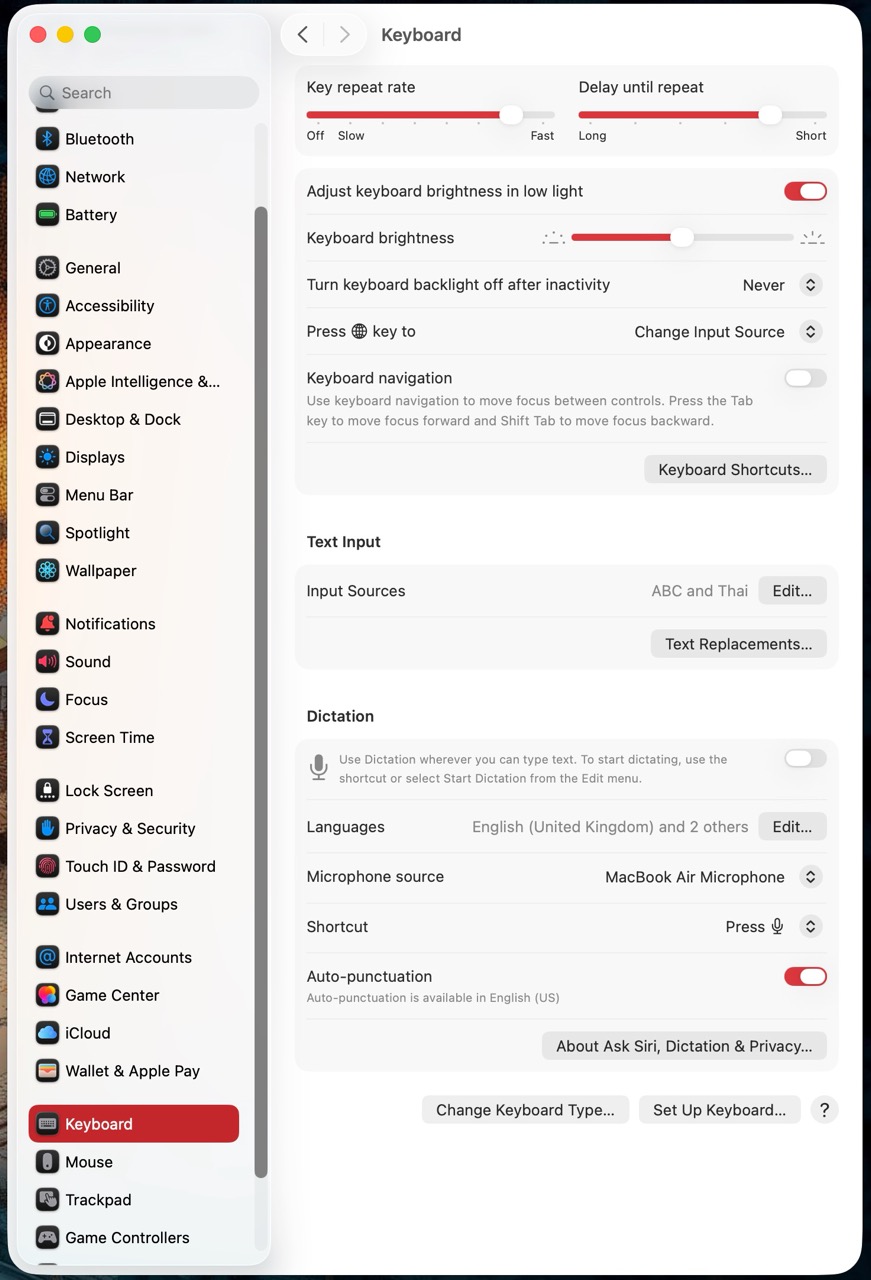Image resolution: width=871 pixels, height=1280 pixels.
Task: Click the General gear icon
Action: coord(47,268)
